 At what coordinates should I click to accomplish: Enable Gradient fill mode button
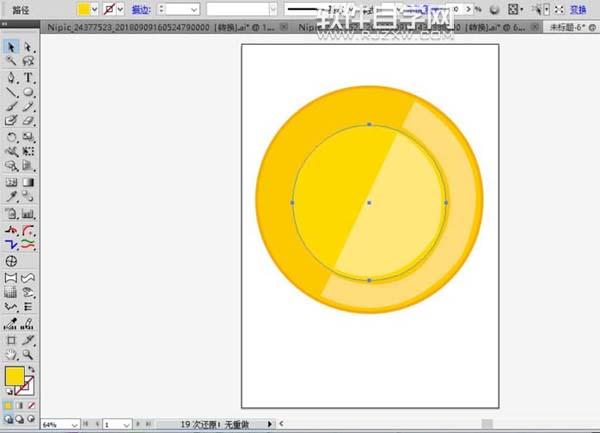click(20, 405)
